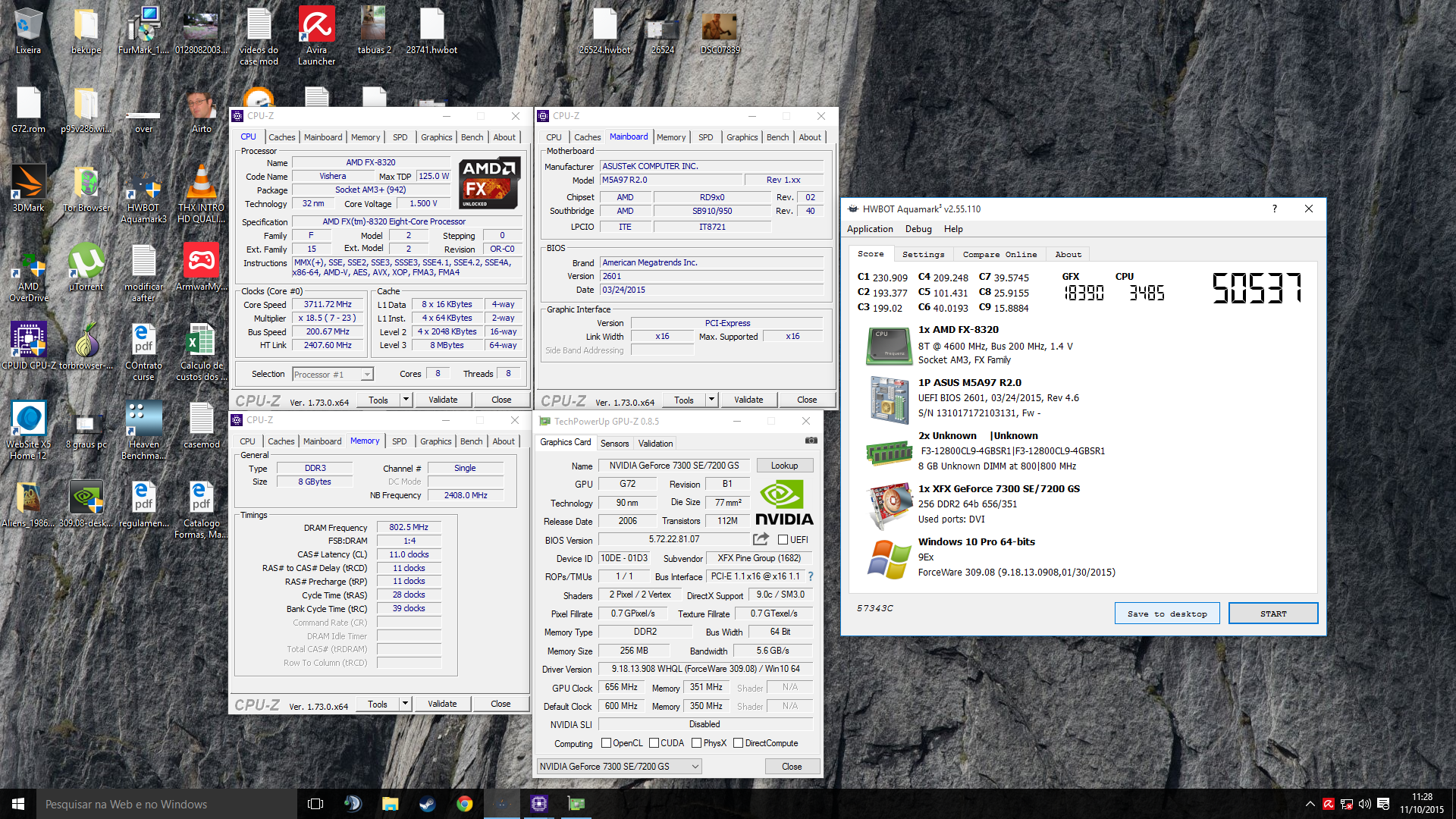Image resolution: width=1456 pixels, height=819 pixels.
Task: Open the Lixeira recycle bin icon
Action: click(x=28, y=30)
